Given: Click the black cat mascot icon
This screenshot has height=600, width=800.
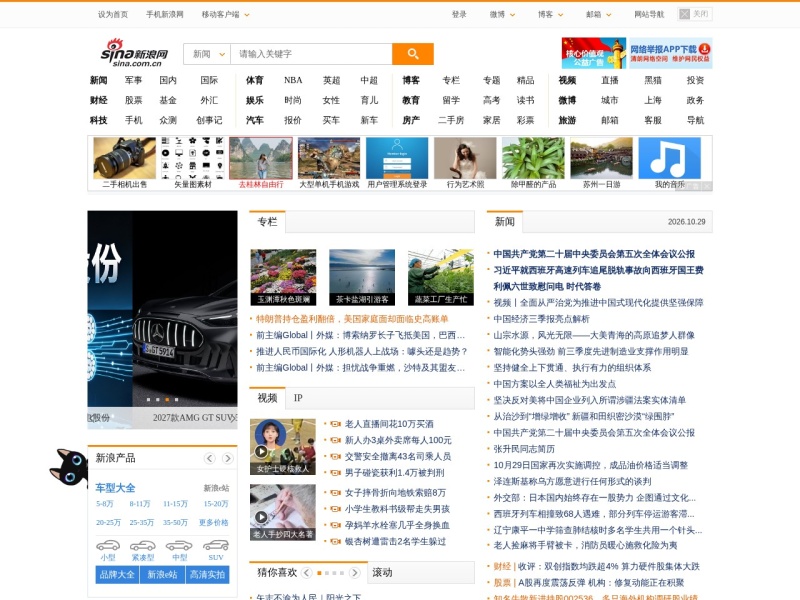Looking at the screenshot, I should click(69, 467).
